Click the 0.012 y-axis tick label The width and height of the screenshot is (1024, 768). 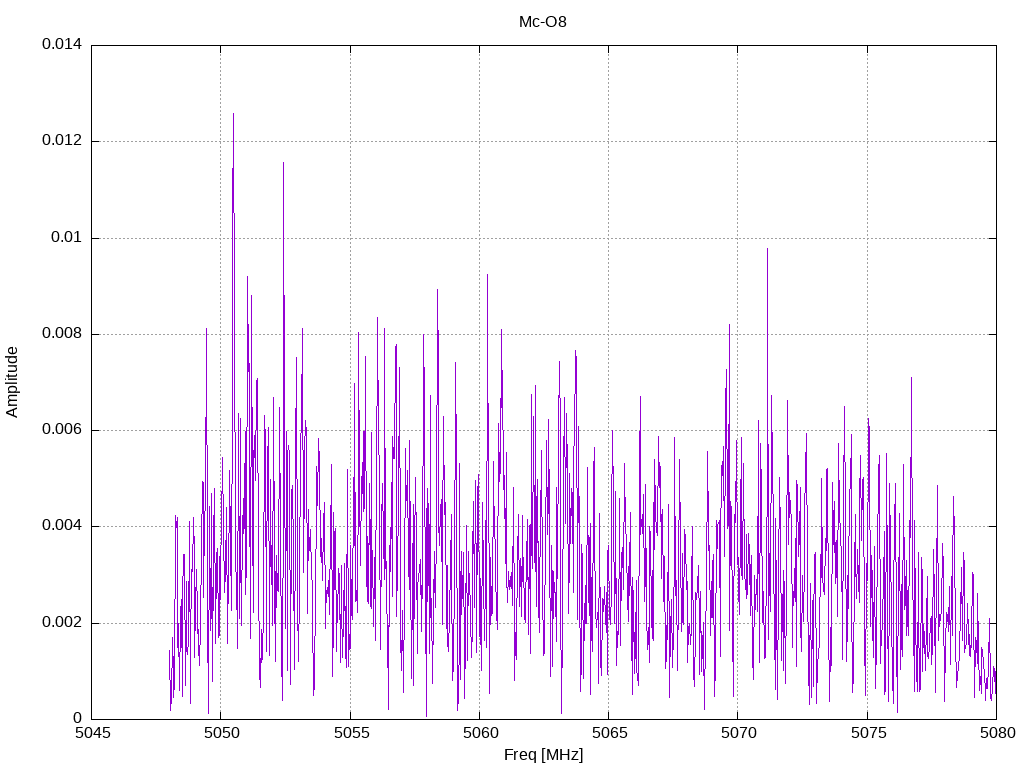click(61, 141)
